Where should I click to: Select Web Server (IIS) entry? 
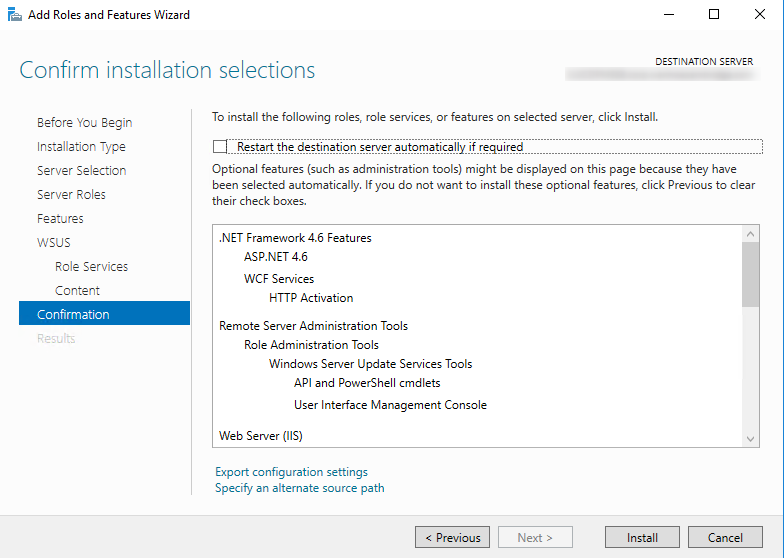(260, 436)
